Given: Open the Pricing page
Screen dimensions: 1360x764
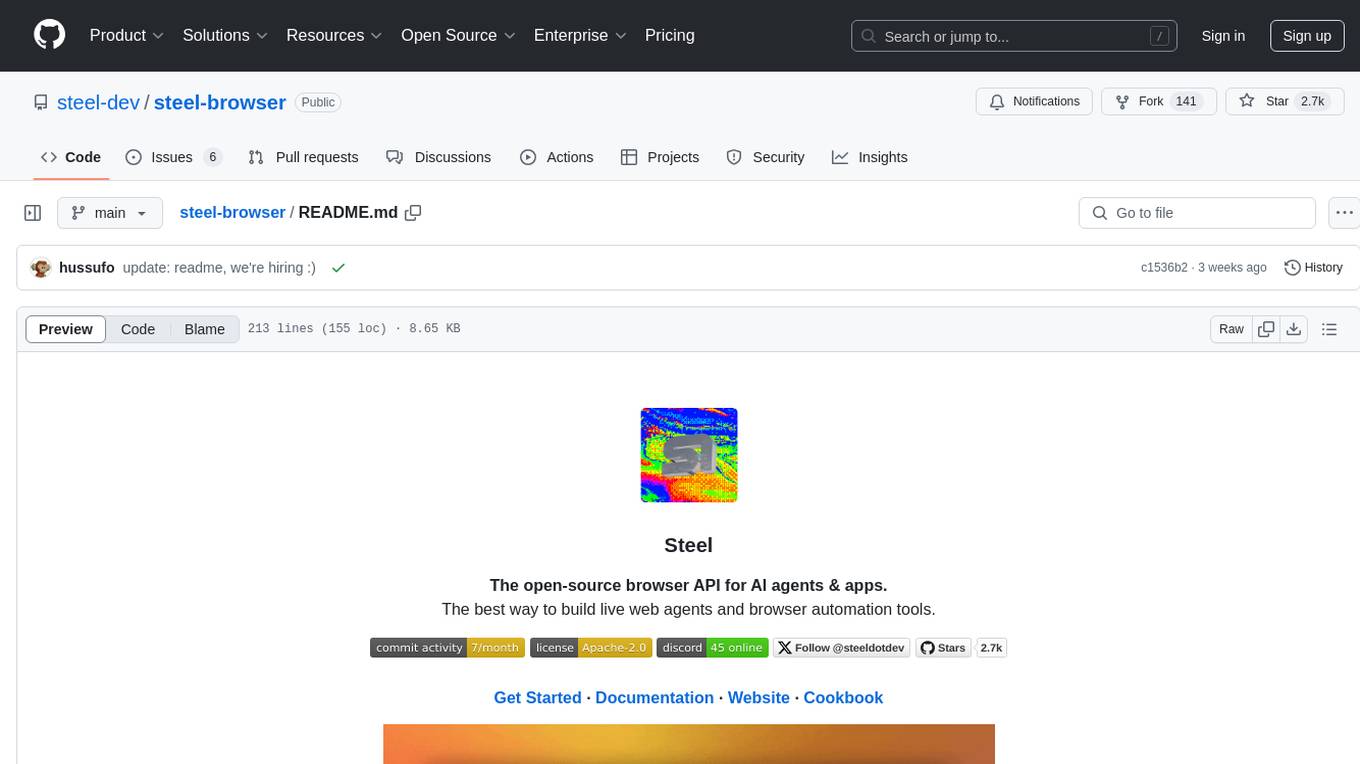Looking at the screenshot, I should pos(670,35).
